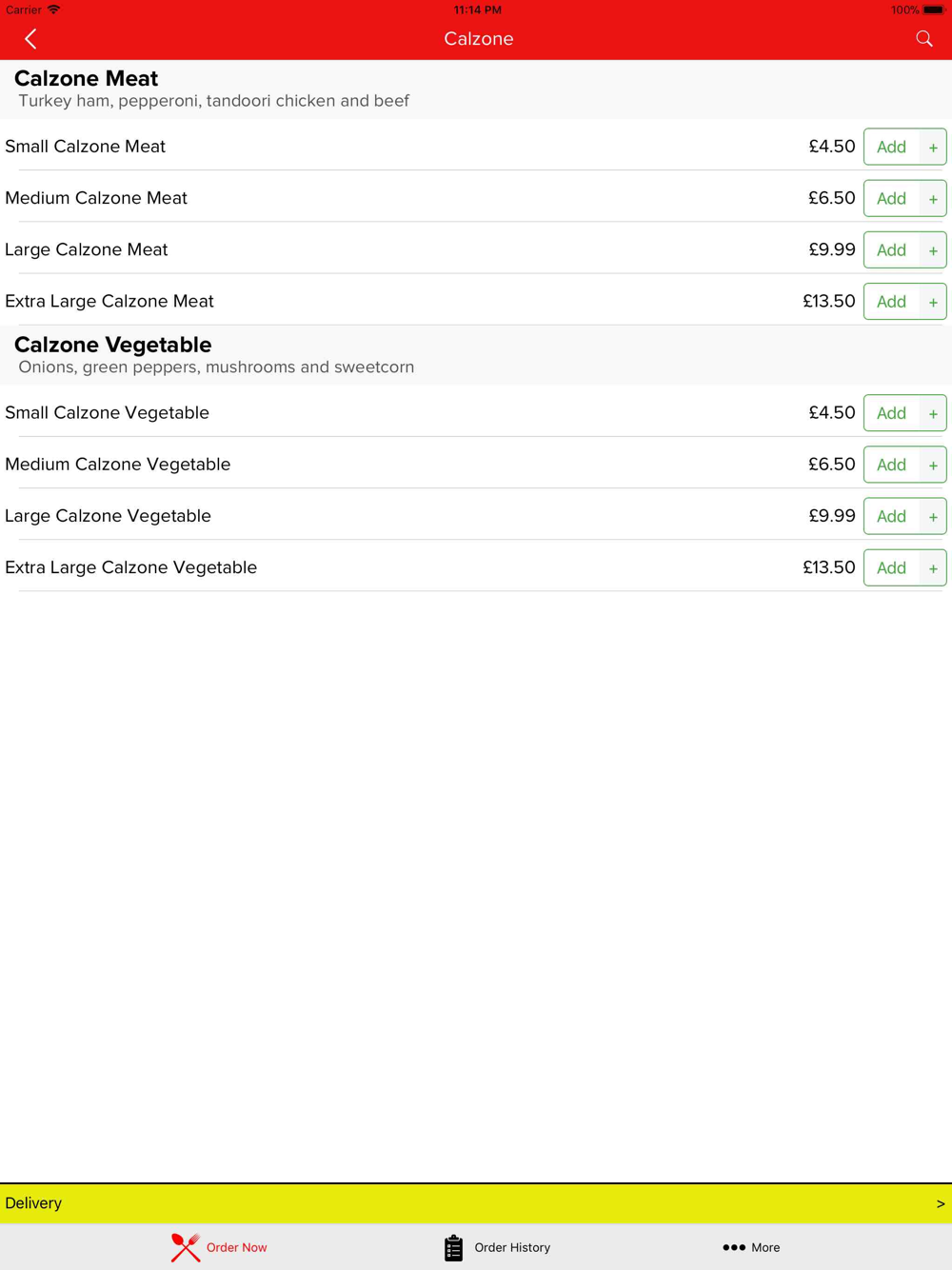
Task: Tap the Order History clipboard icon
Action: (453, 1247)
